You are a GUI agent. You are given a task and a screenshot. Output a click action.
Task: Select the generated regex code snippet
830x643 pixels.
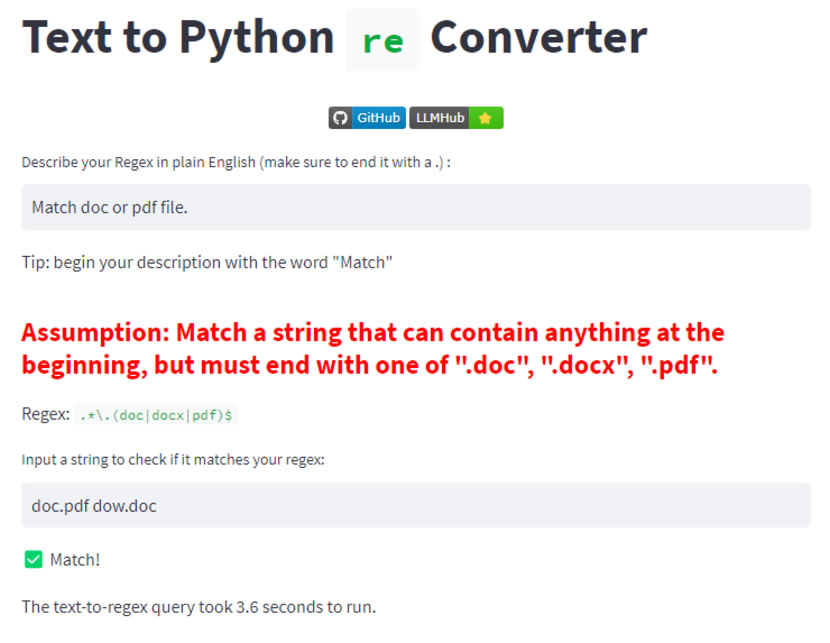coord(155,414)
